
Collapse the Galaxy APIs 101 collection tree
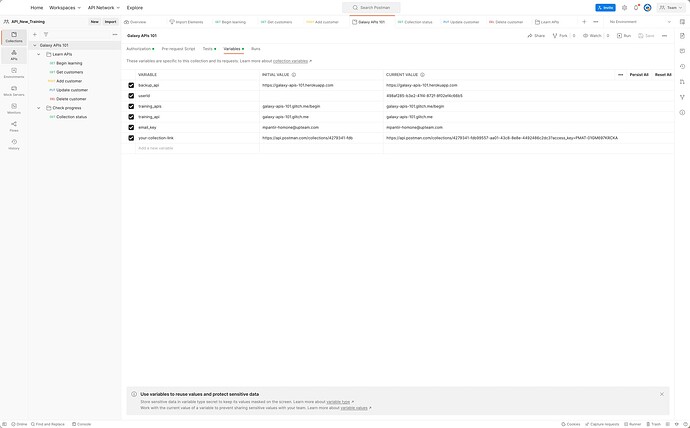point(35,45)
